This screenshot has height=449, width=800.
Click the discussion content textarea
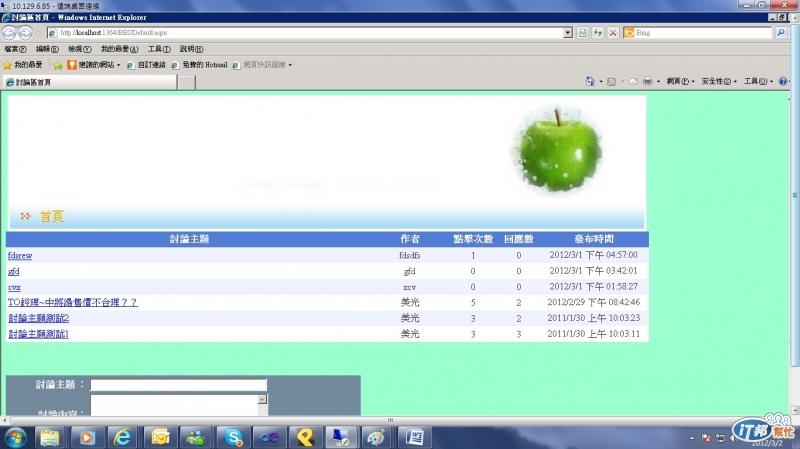tap(174, 405)
